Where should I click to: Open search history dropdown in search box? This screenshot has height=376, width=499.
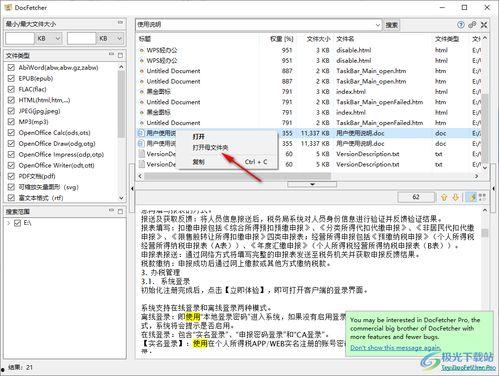click(x=377, y=25)
